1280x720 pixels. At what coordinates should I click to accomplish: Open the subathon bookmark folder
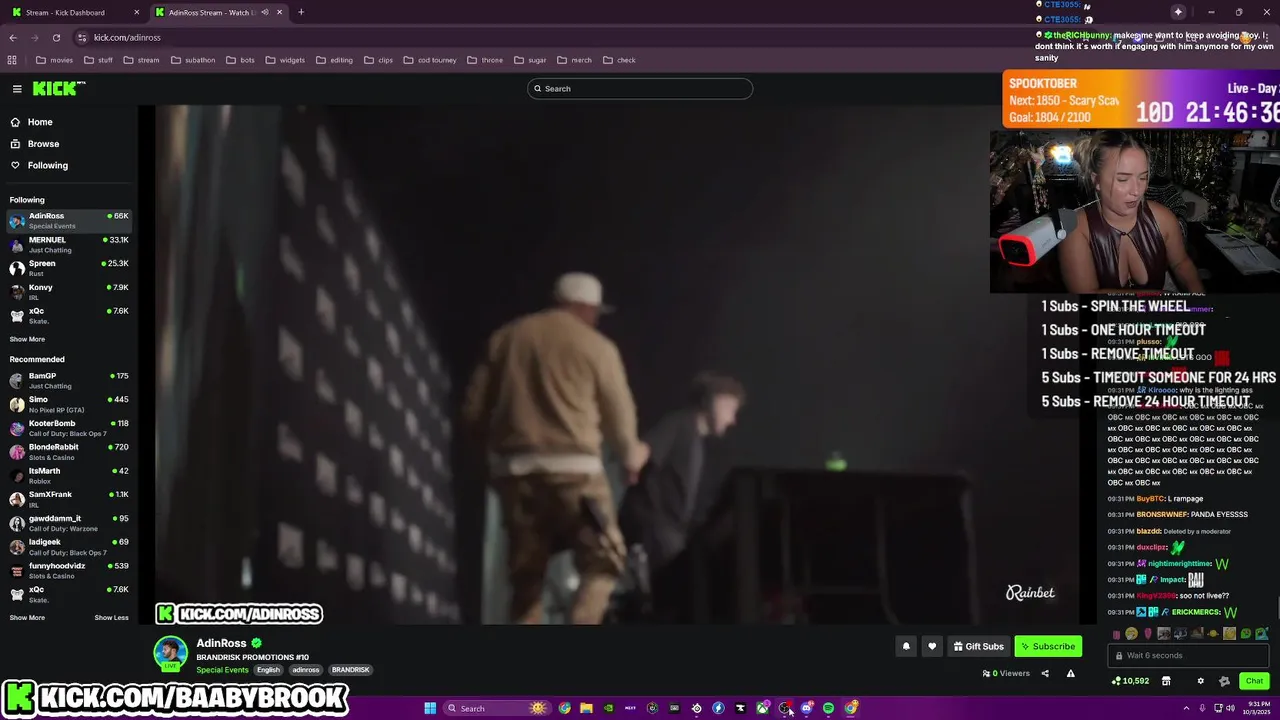[193, 60]
